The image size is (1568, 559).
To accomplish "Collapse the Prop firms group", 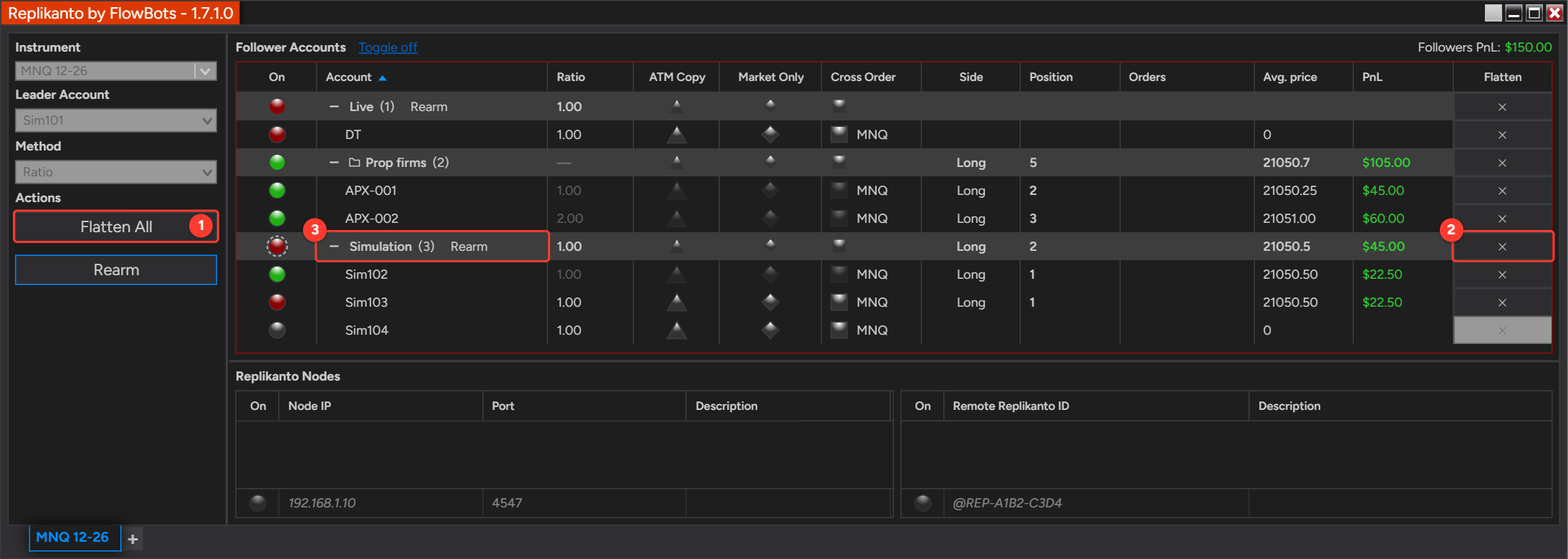I will pos(334,163).
